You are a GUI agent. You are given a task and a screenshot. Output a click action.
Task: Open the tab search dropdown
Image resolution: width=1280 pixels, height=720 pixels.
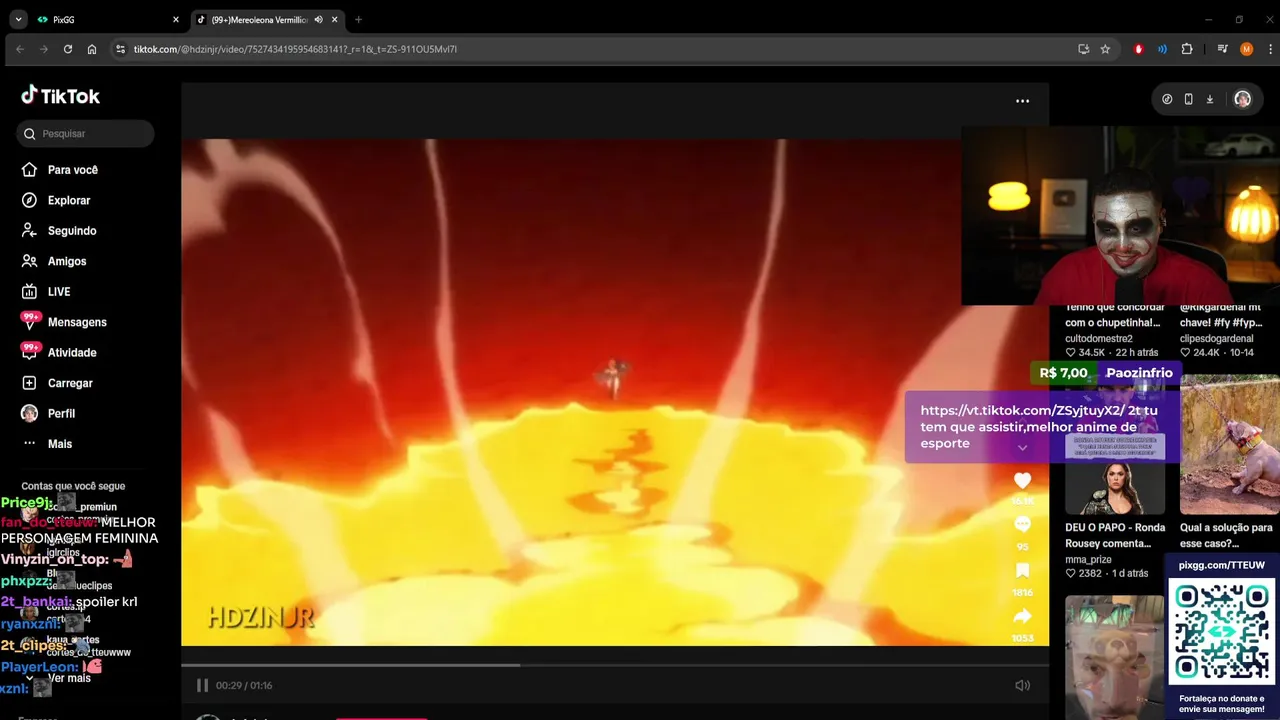click(x=18, y=19)
